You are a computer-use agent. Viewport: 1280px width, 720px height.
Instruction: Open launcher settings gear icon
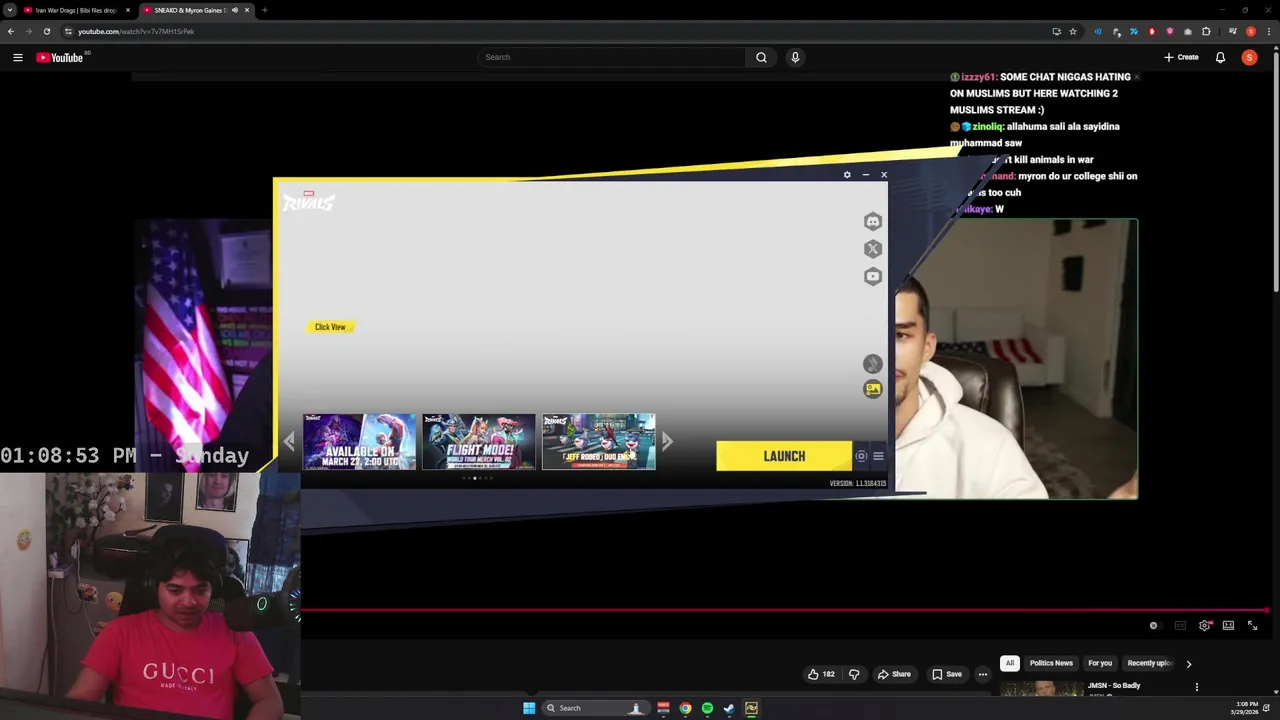point(847,175)
